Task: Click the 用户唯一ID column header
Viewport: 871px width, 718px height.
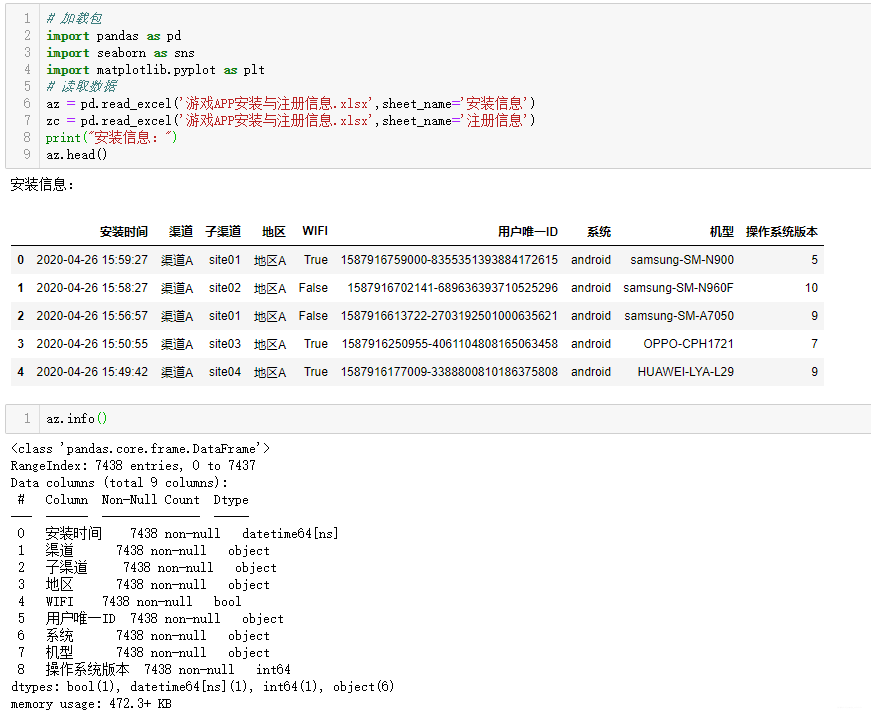Action: [527, 232]
